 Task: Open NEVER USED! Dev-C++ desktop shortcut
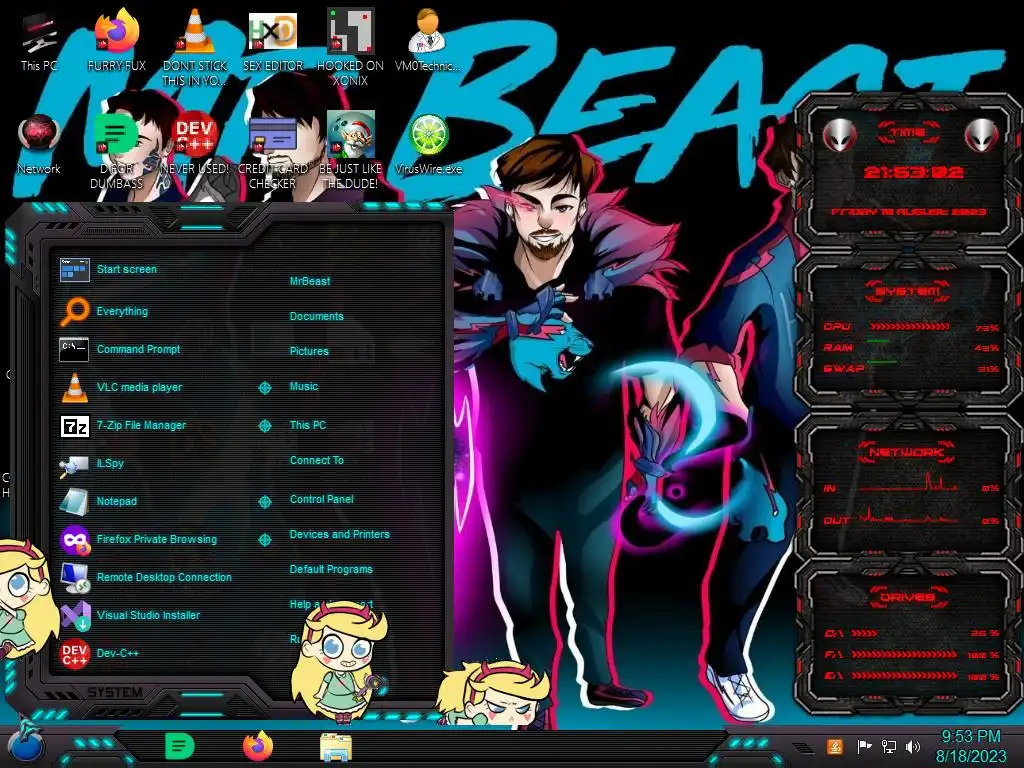(x=195, y=144)
